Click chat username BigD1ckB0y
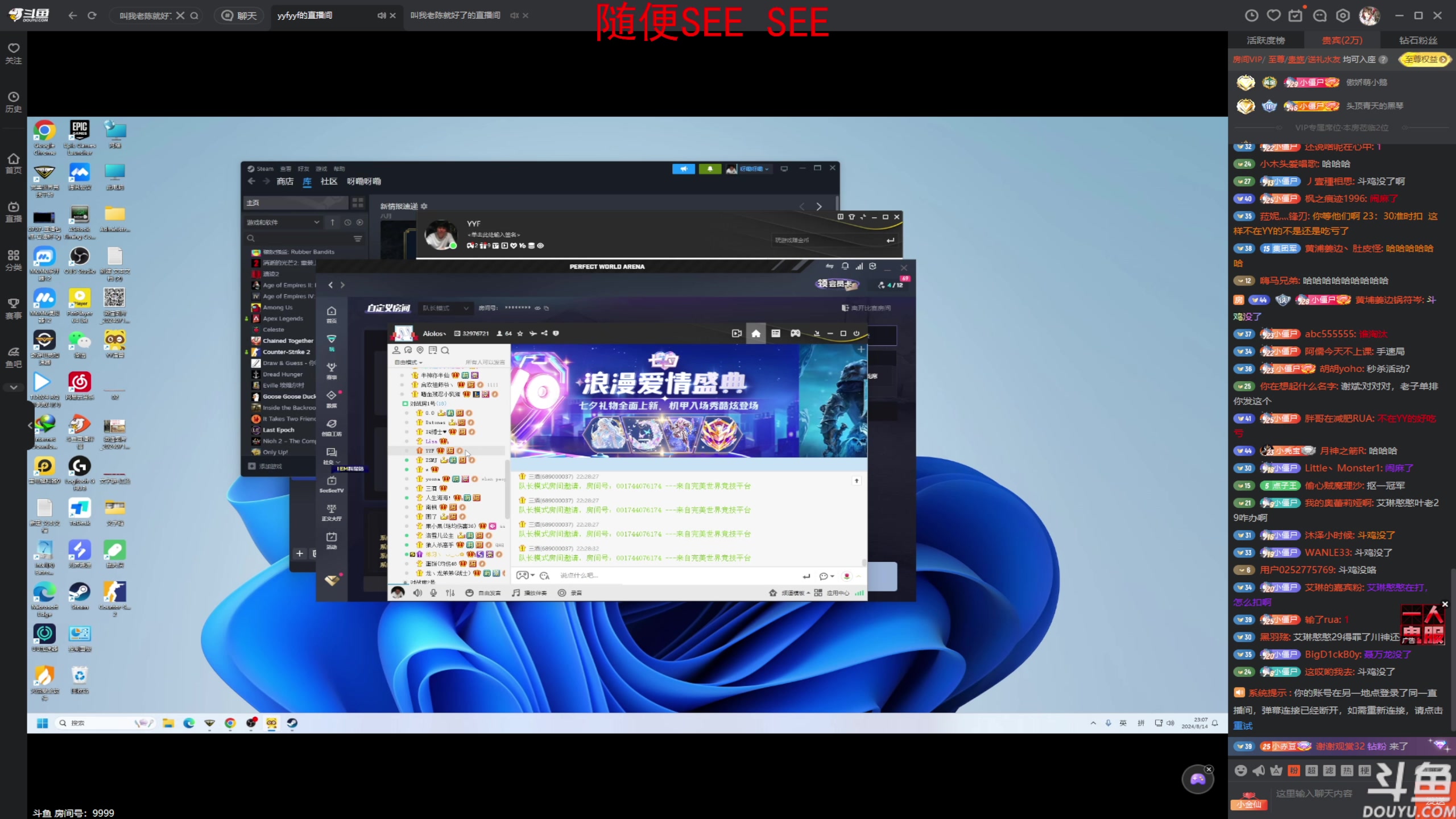The image size is (1456, 819). [x=1332, y=654]
